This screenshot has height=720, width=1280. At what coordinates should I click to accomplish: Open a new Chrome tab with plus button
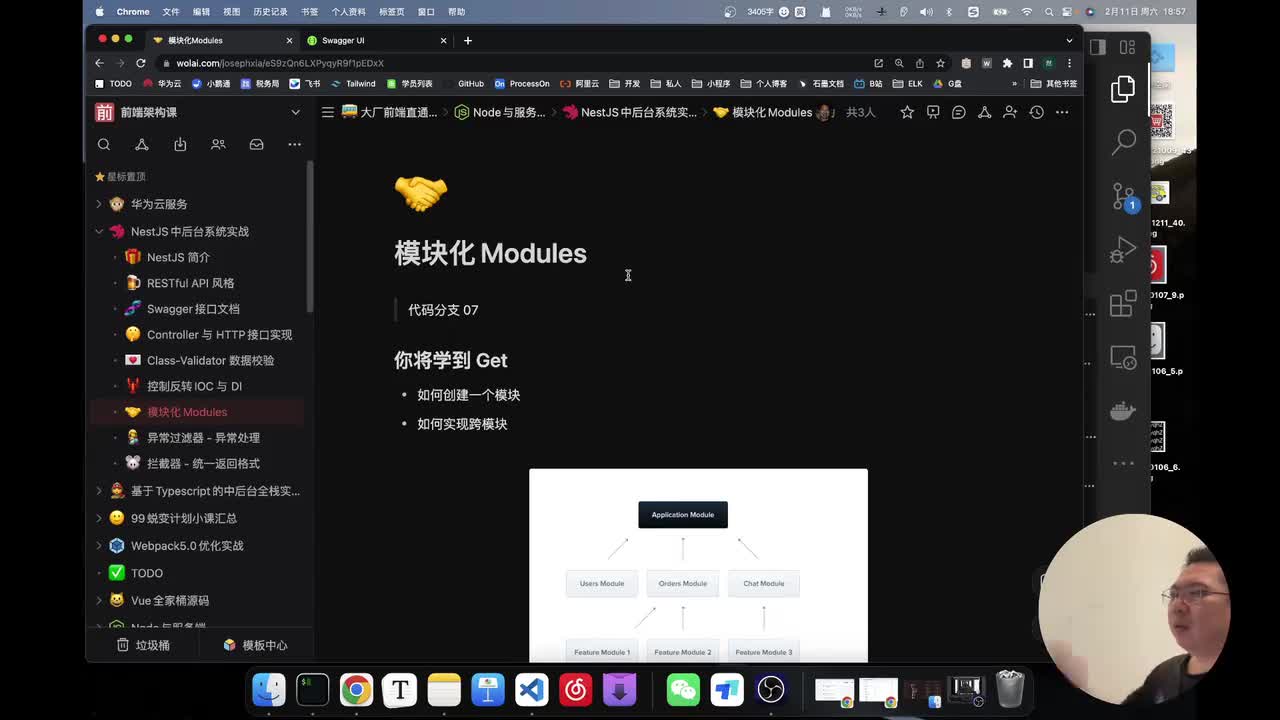[x=467, y=41]
